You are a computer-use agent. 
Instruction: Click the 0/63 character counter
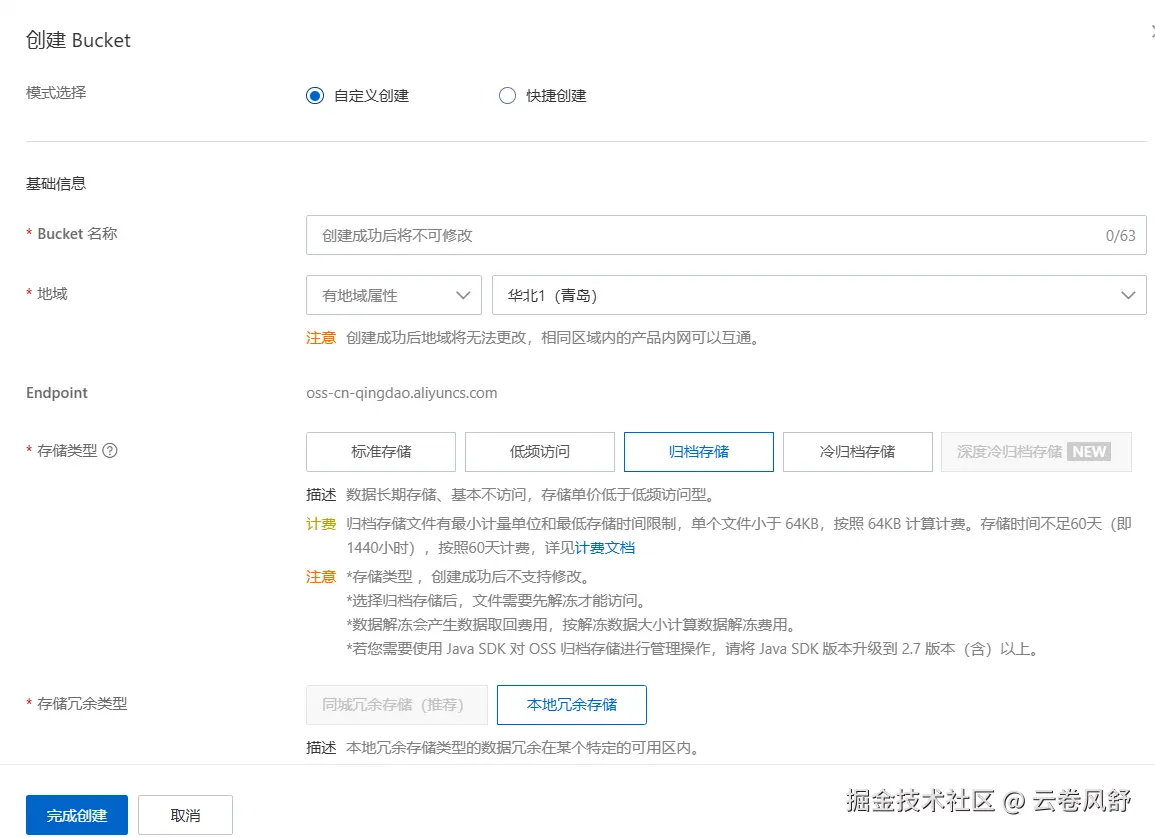point(1120,236)
